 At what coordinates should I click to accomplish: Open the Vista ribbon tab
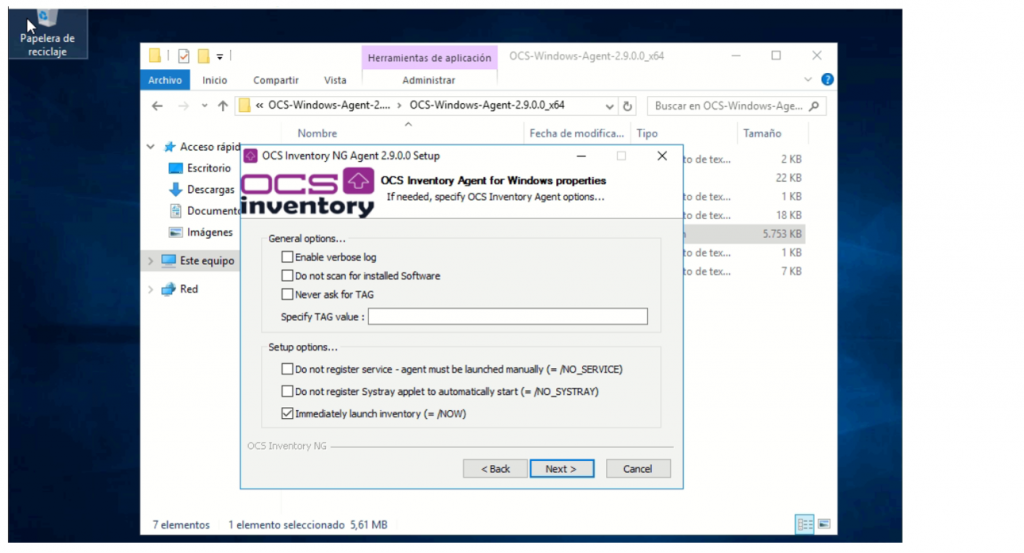(x=335, y=80)
